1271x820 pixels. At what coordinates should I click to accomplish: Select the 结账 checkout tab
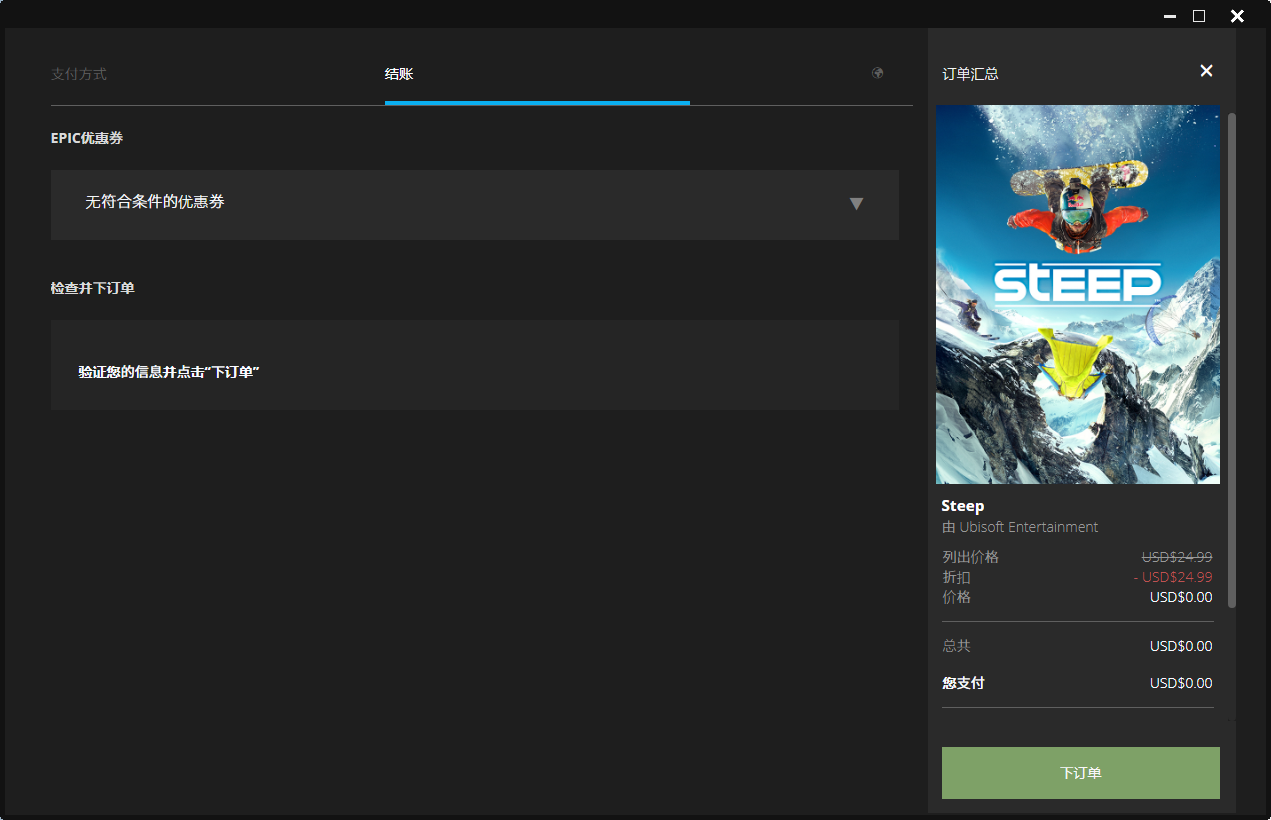pyautogui.click(x=399, y=74)
